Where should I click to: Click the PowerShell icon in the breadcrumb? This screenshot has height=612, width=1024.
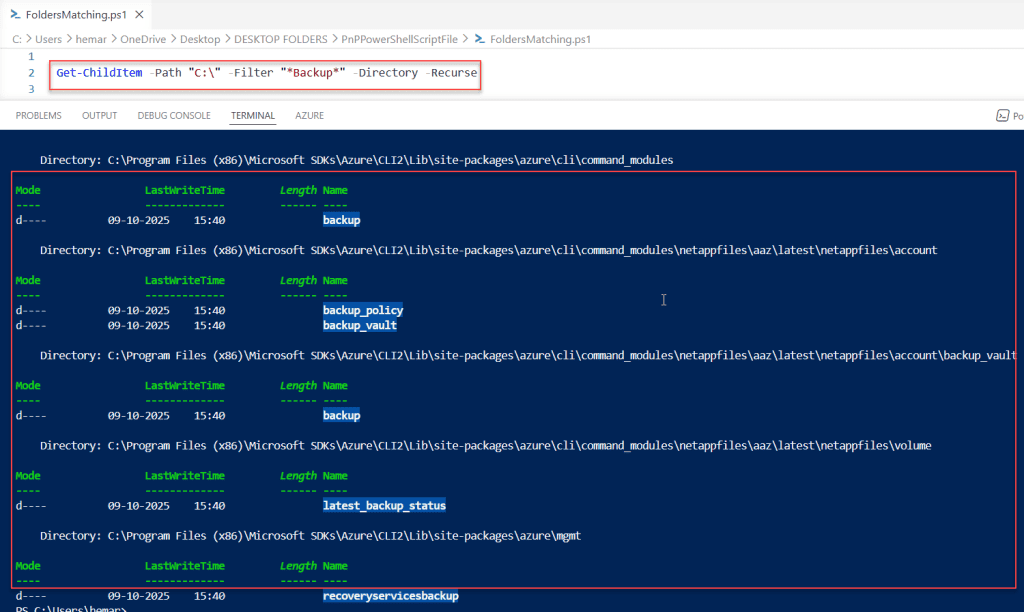coord(479,39)
